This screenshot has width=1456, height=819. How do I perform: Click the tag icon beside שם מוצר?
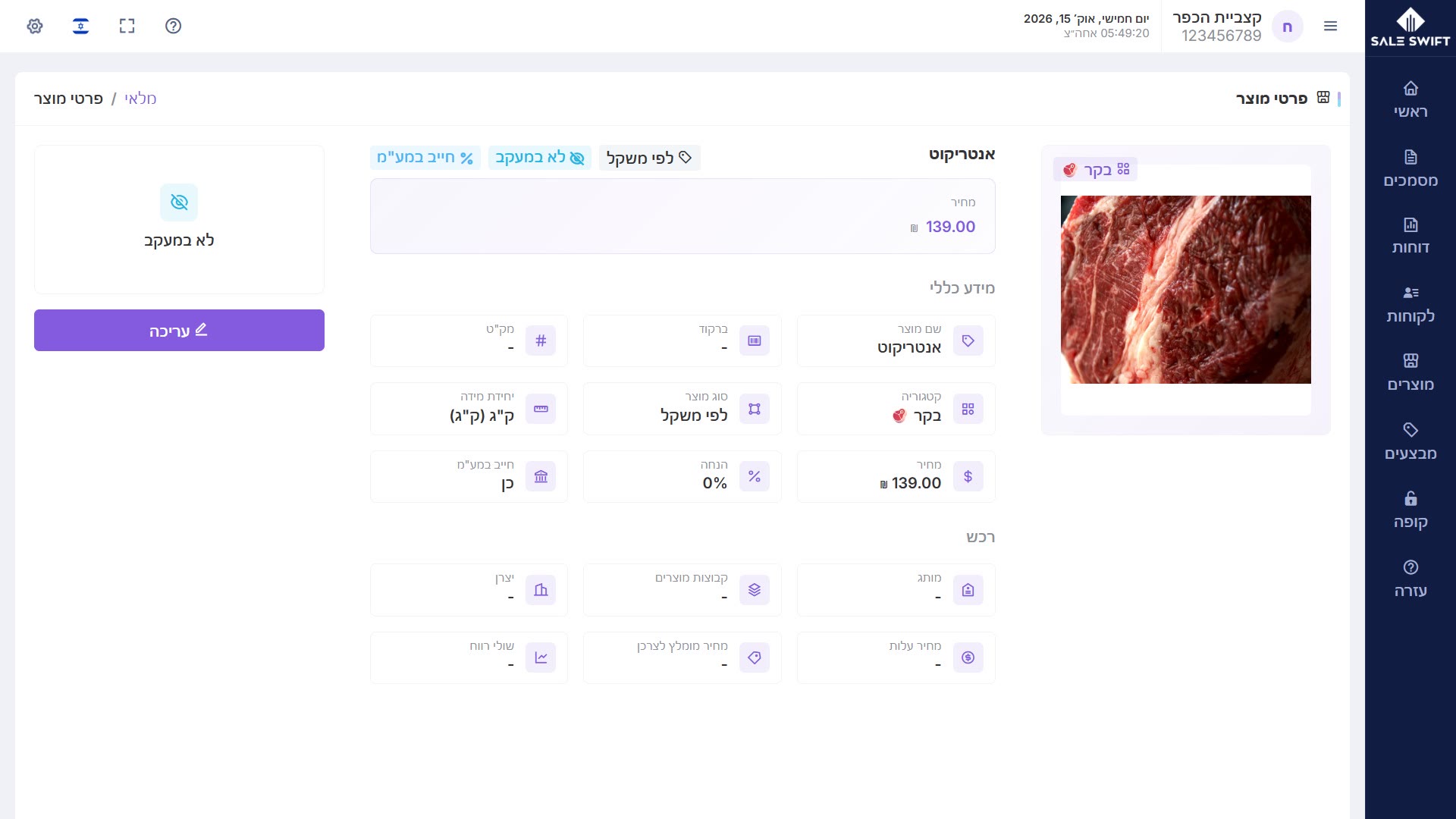coord(968,340)
